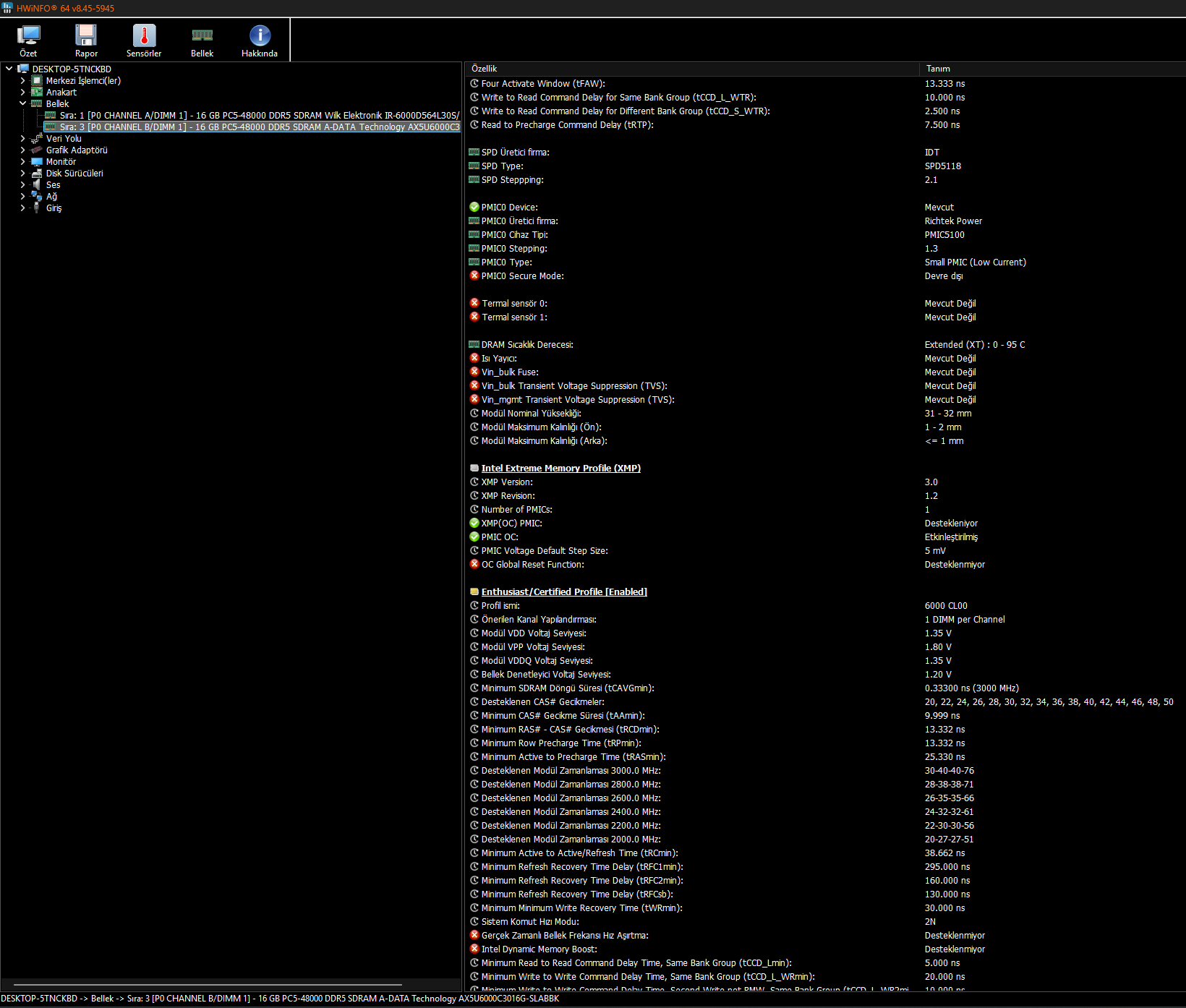Click the 295.000 ns tRFC1min value

coord(947,866)
